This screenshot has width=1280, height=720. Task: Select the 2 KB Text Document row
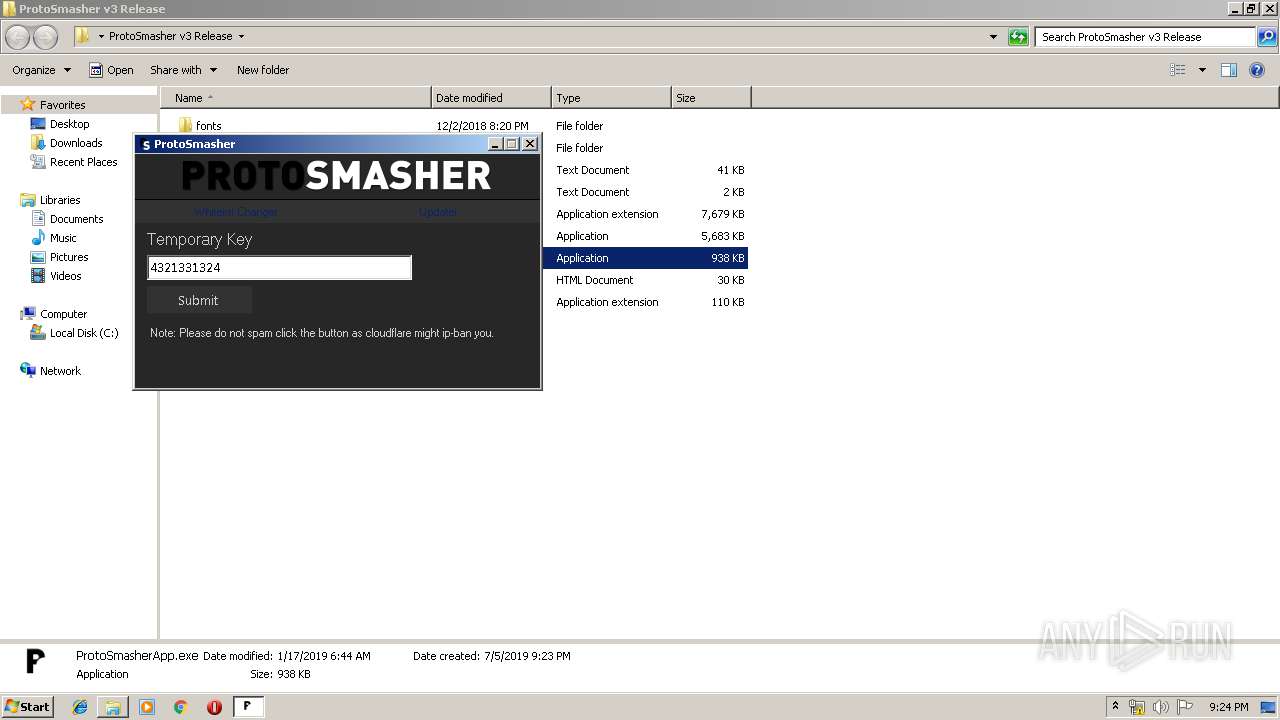[x=645, y=192]
